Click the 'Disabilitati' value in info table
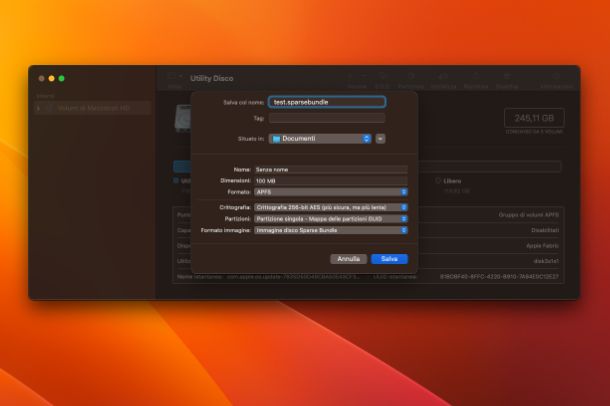 click(545, 230)
